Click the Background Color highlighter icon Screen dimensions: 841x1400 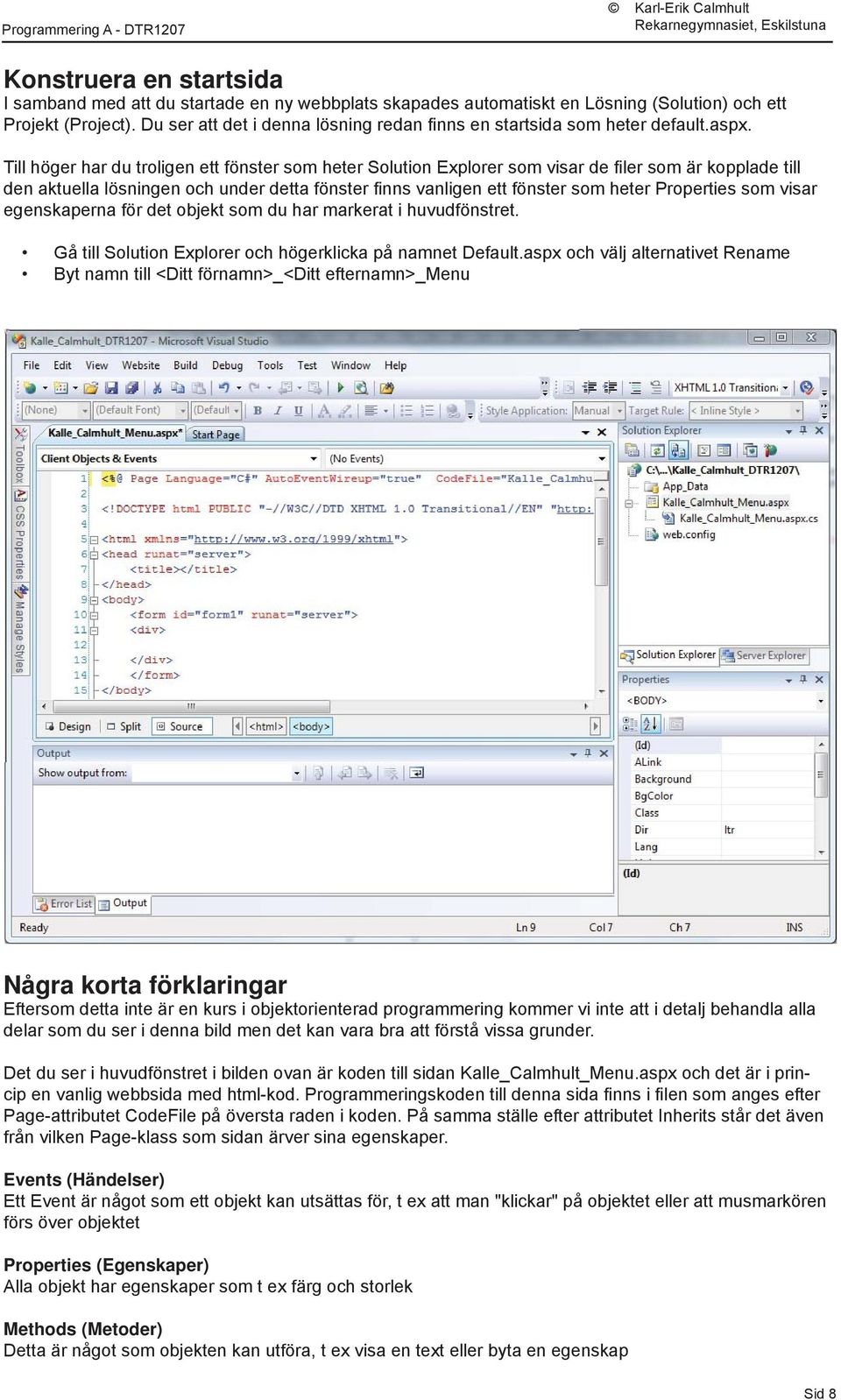click(x=345, y=410)
